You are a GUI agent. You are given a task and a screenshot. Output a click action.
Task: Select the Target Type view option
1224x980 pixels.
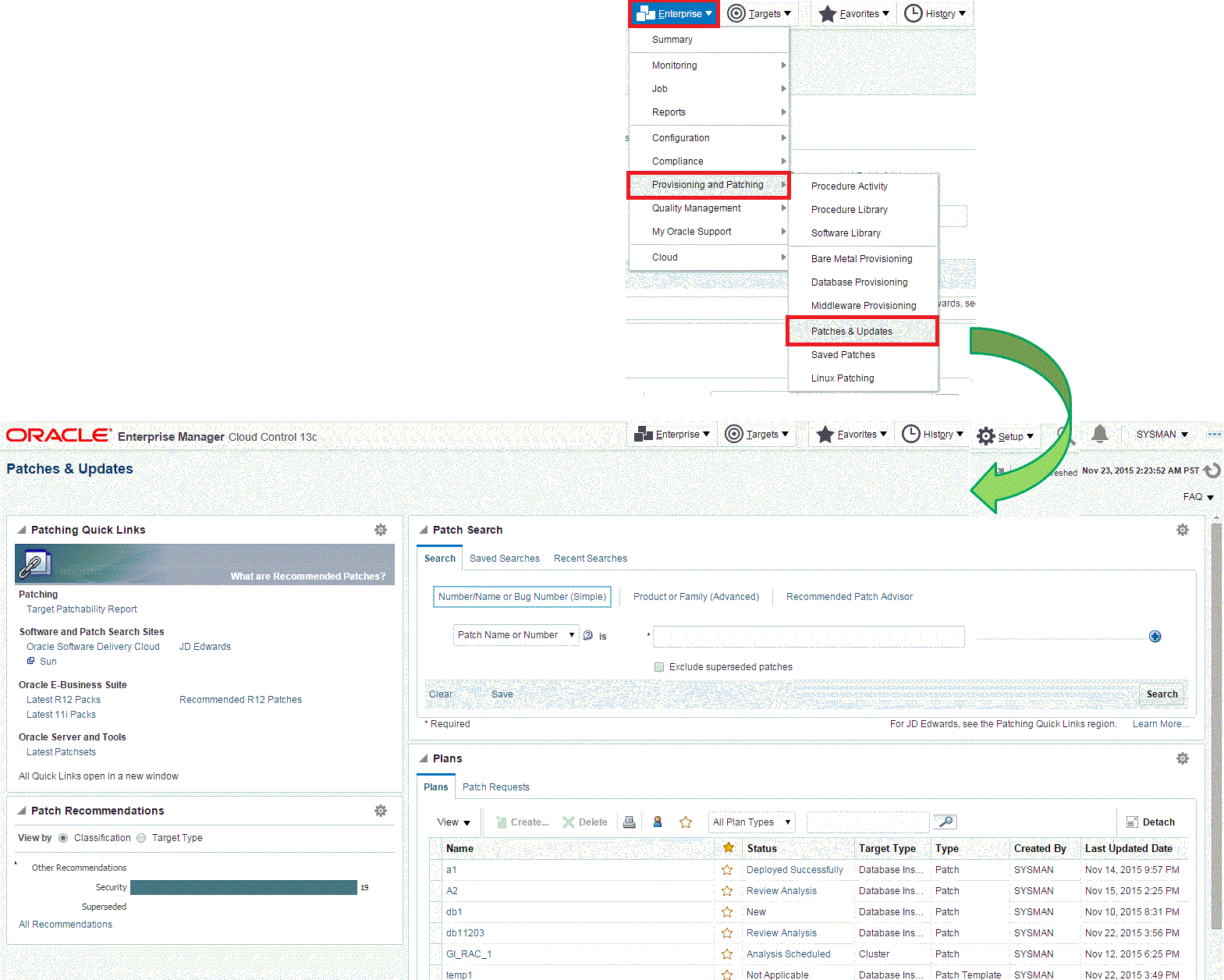tap(141, 838)
